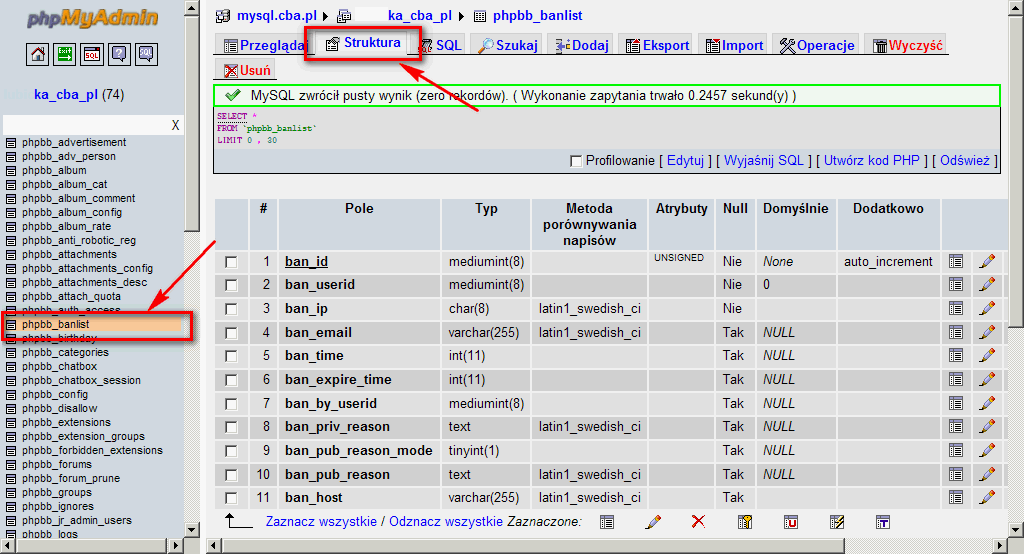This screenshot has width=1024, height=554.
Task: Open the Dodaj tab
Action: pyautogui.click(x=582, y=45)
